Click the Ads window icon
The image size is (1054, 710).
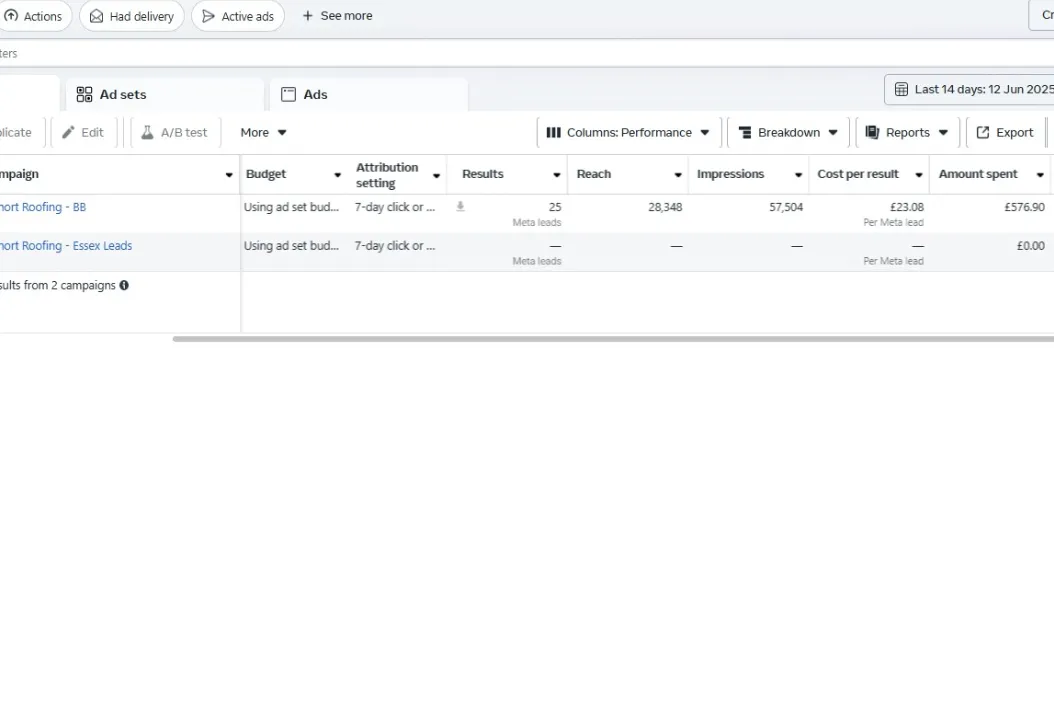pos(288,94)
